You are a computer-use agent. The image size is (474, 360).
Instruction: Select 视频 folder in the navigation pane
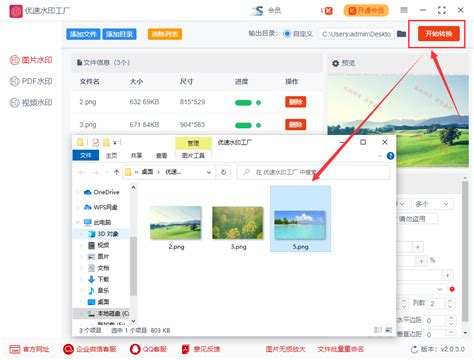pos(99,245)
